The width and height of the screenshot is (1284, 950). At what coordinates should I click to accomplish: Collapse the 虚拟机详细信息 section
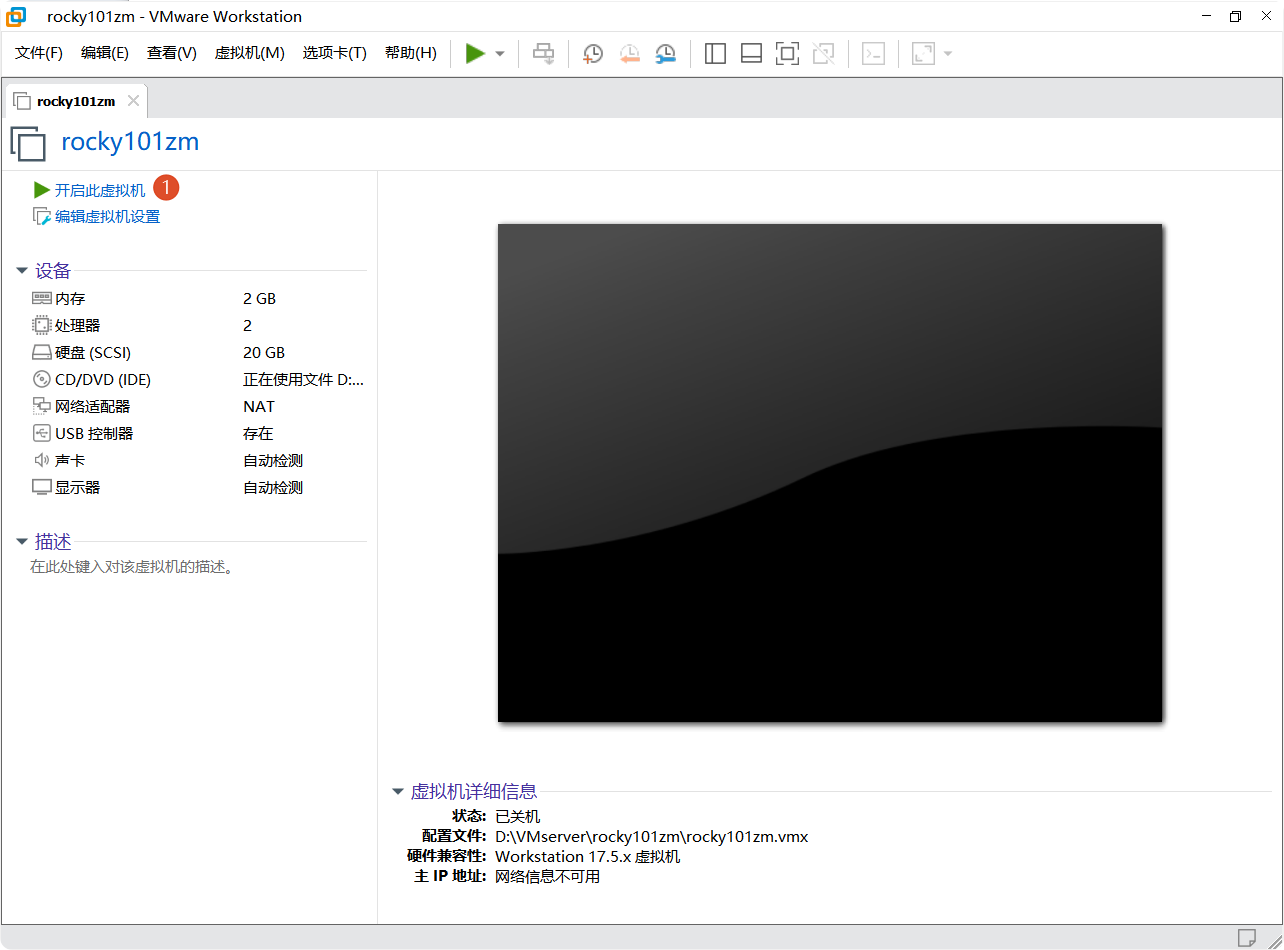click(x=398, y=792)
